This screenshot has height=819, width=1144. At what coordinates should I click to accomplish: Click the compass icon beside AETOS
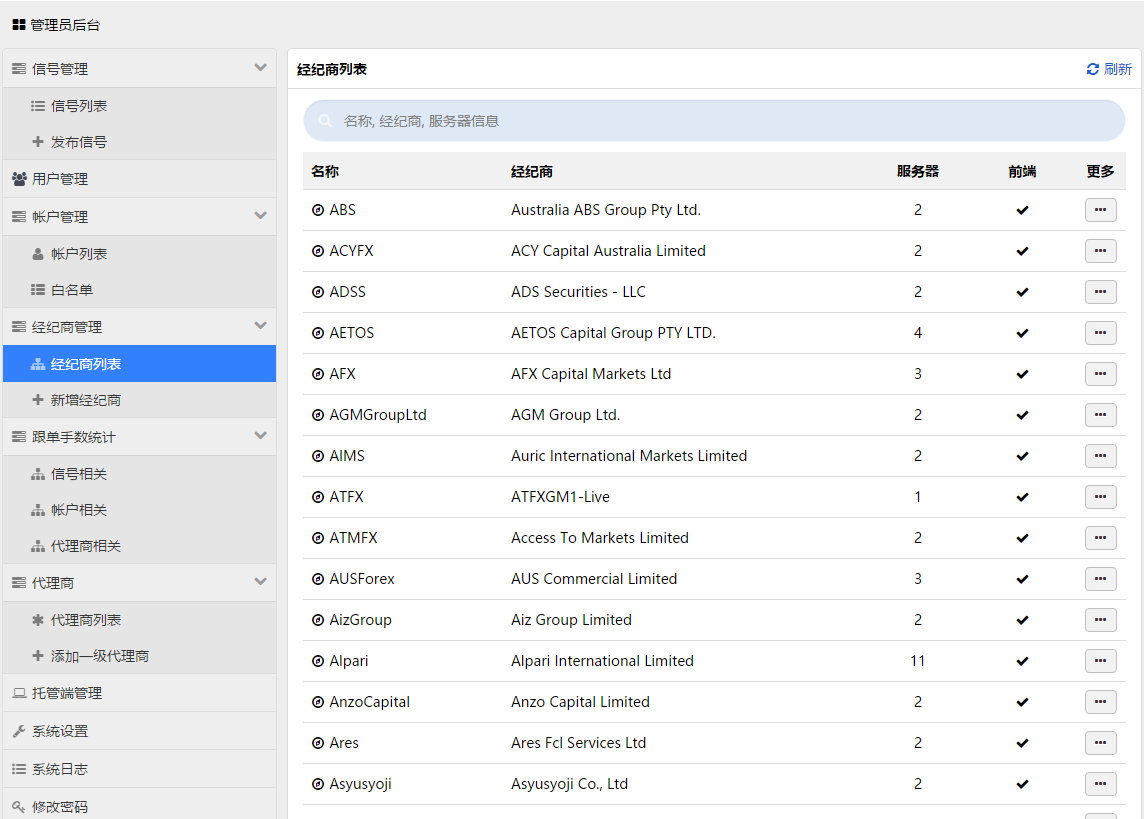click(x=318, y=333)
